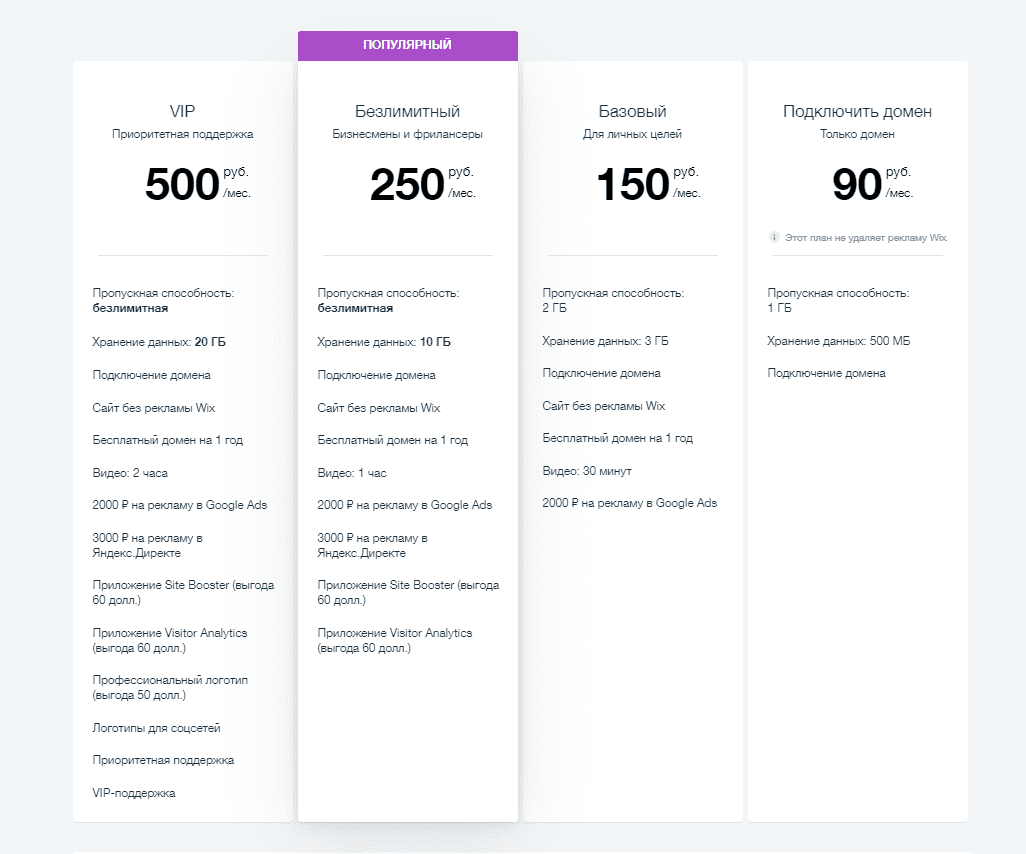Click Видео: 30 минут in Базовый plan

click(587, 471)
